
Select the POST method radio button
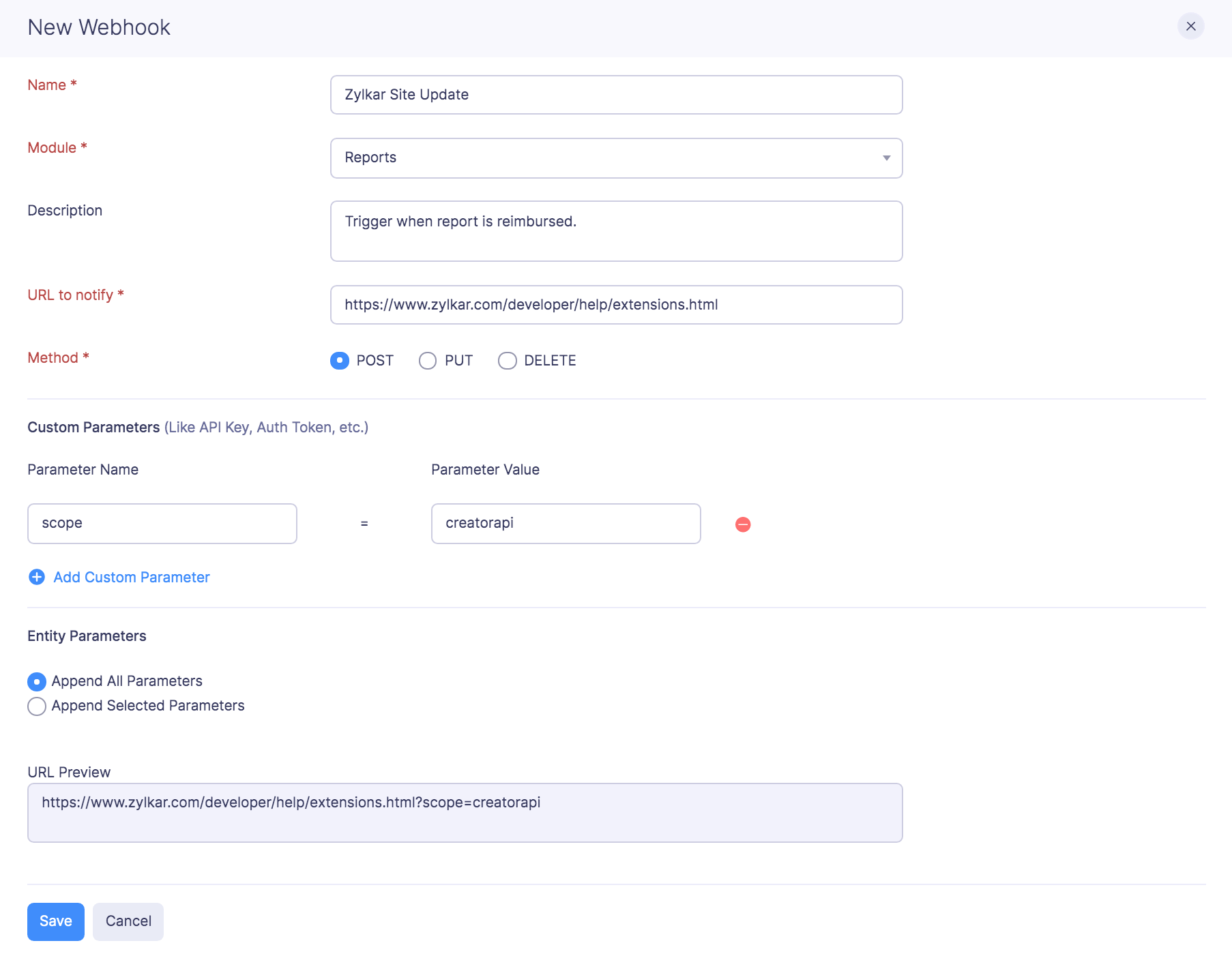[340, 361]
